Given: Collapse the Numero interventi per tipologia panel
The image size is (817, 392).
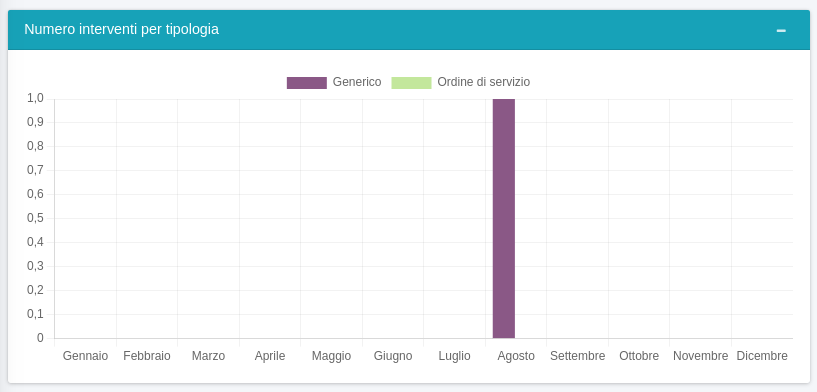Looking at the screenshot, I should (781, 31).
